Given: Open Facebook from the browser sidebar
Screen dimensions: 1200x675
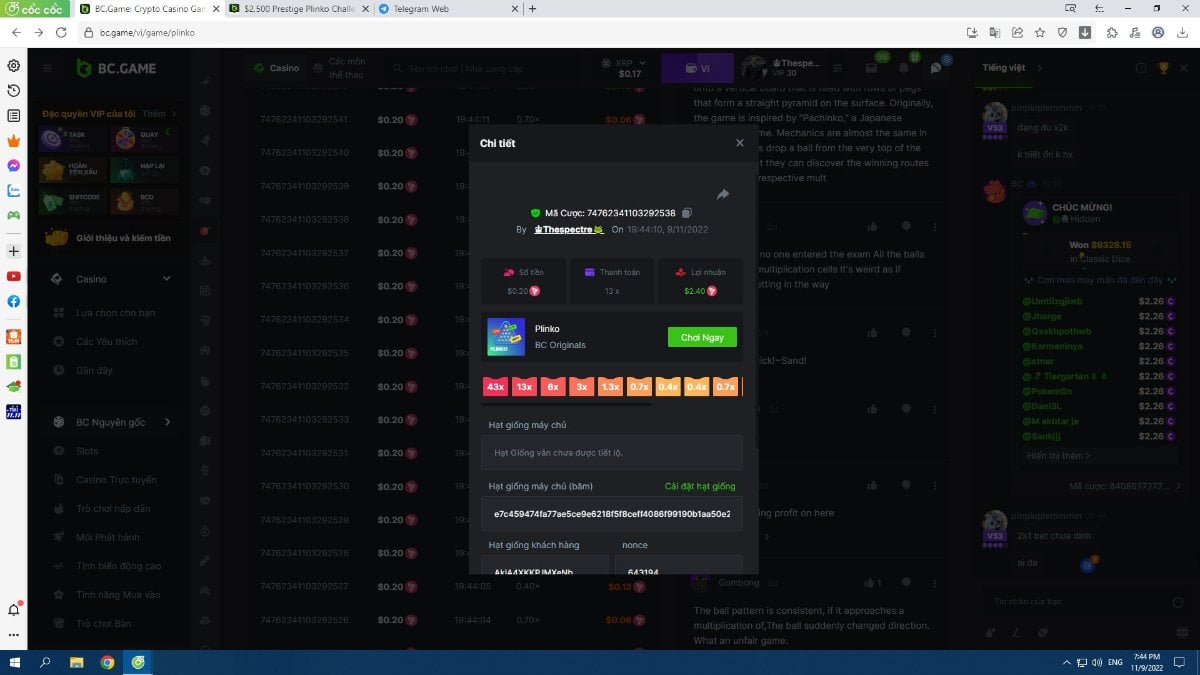Looking at the screenshot, I should [x=14, y=301].
